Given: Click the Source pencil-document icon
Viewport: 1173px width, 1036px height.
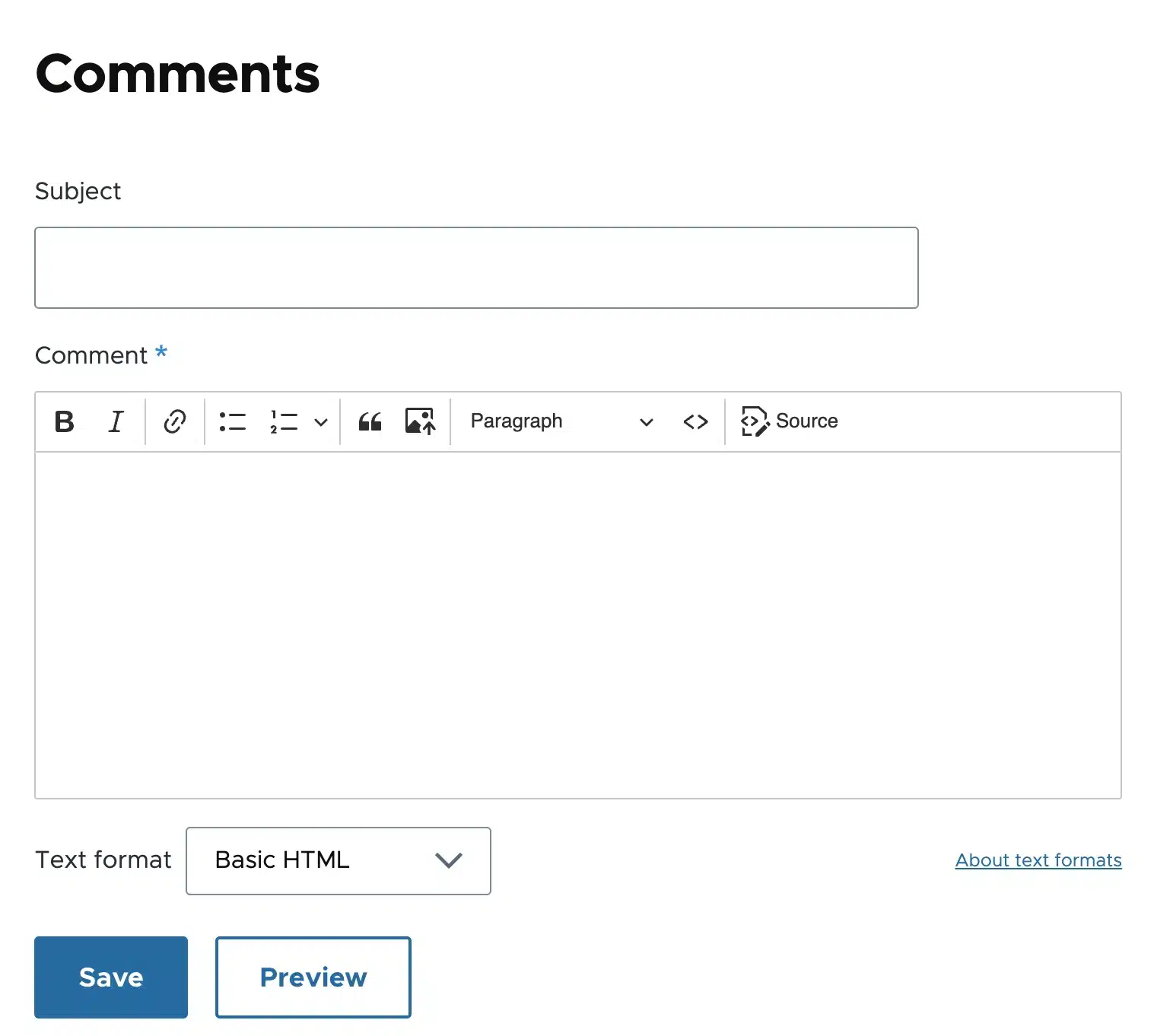Looking at the screenshot, I should click(x=755, y=421).
